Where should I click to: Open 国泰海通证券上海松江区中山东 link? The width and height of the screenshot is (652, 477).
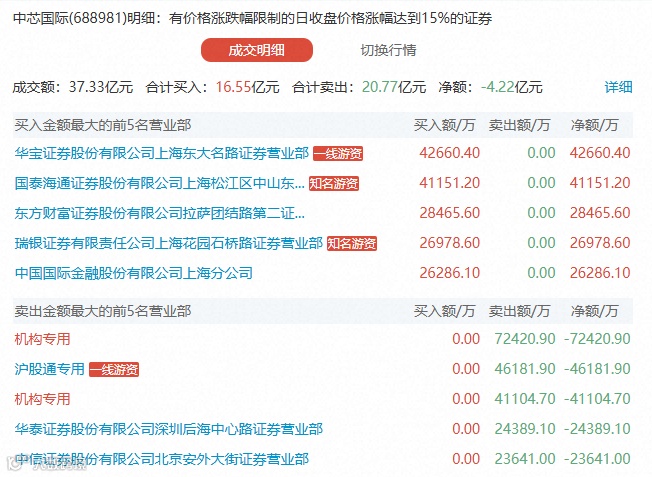pos(160,183)
